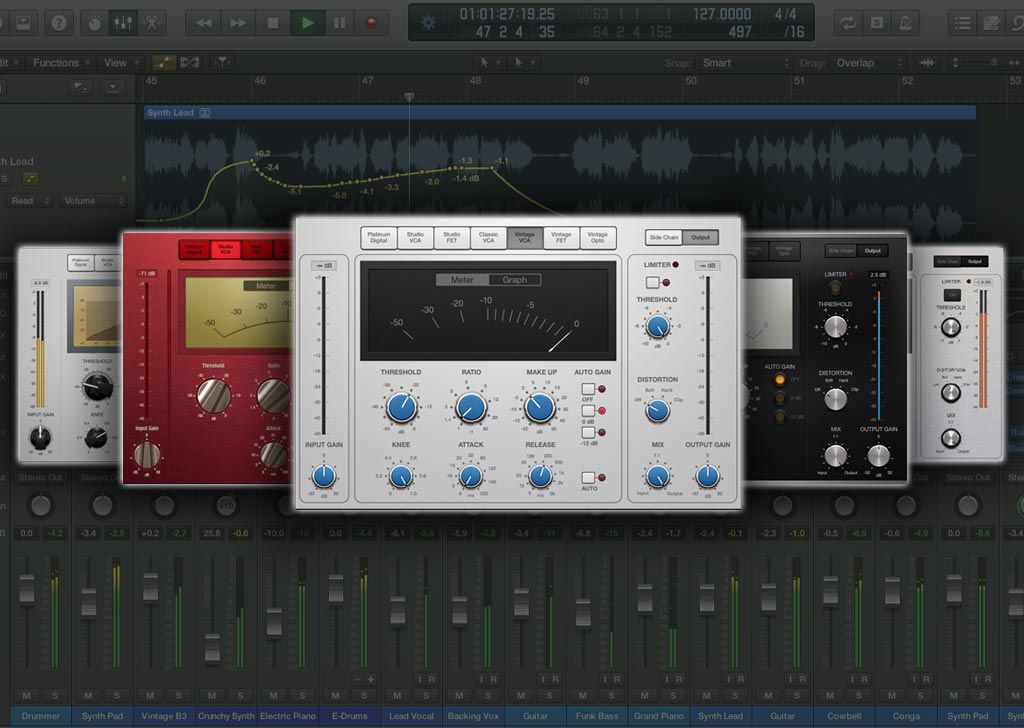
Task: Click the green Play button
Action: click(x=307, y=24)
